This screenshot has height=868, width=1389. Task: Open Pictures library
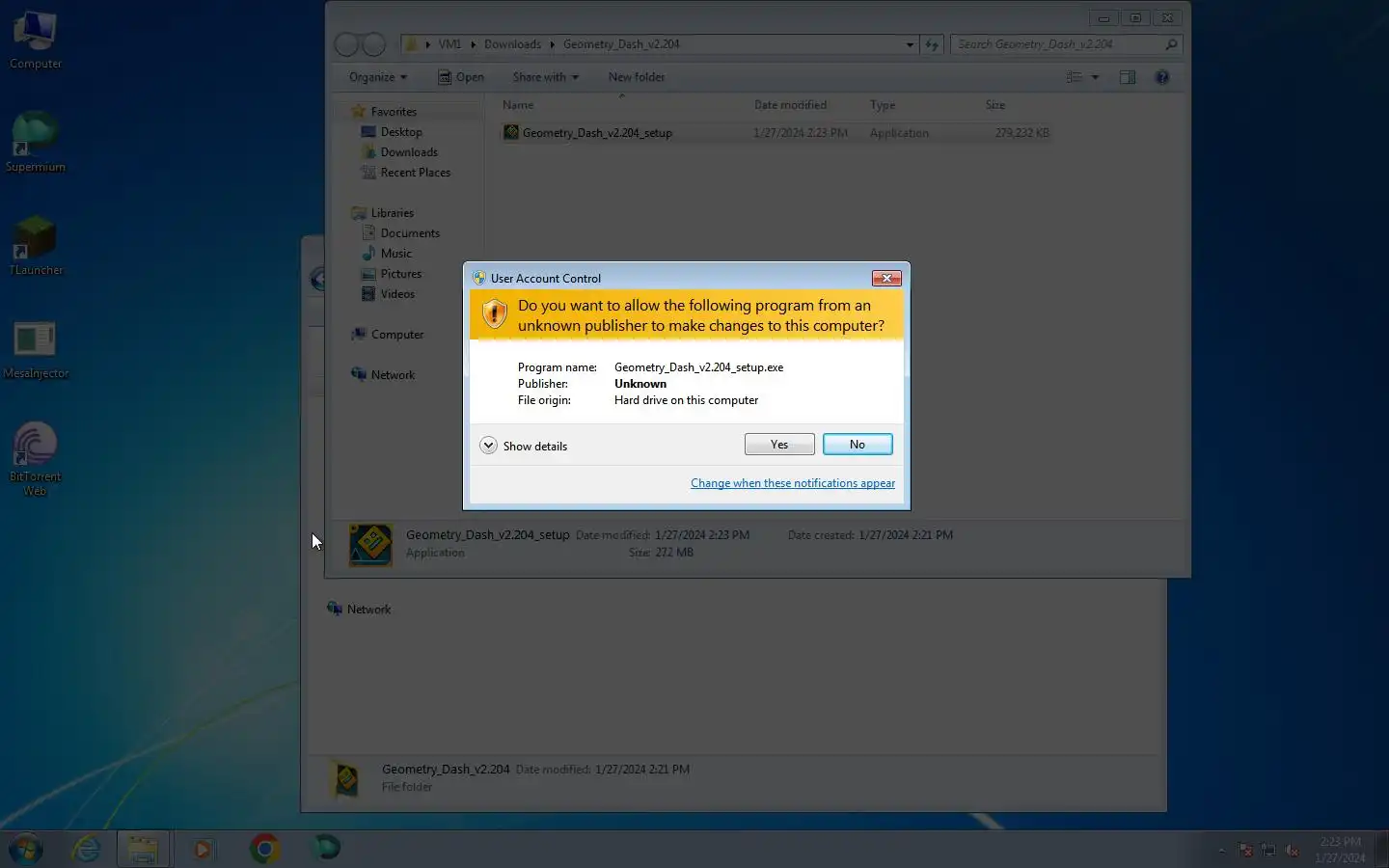(x=400, y=274)
